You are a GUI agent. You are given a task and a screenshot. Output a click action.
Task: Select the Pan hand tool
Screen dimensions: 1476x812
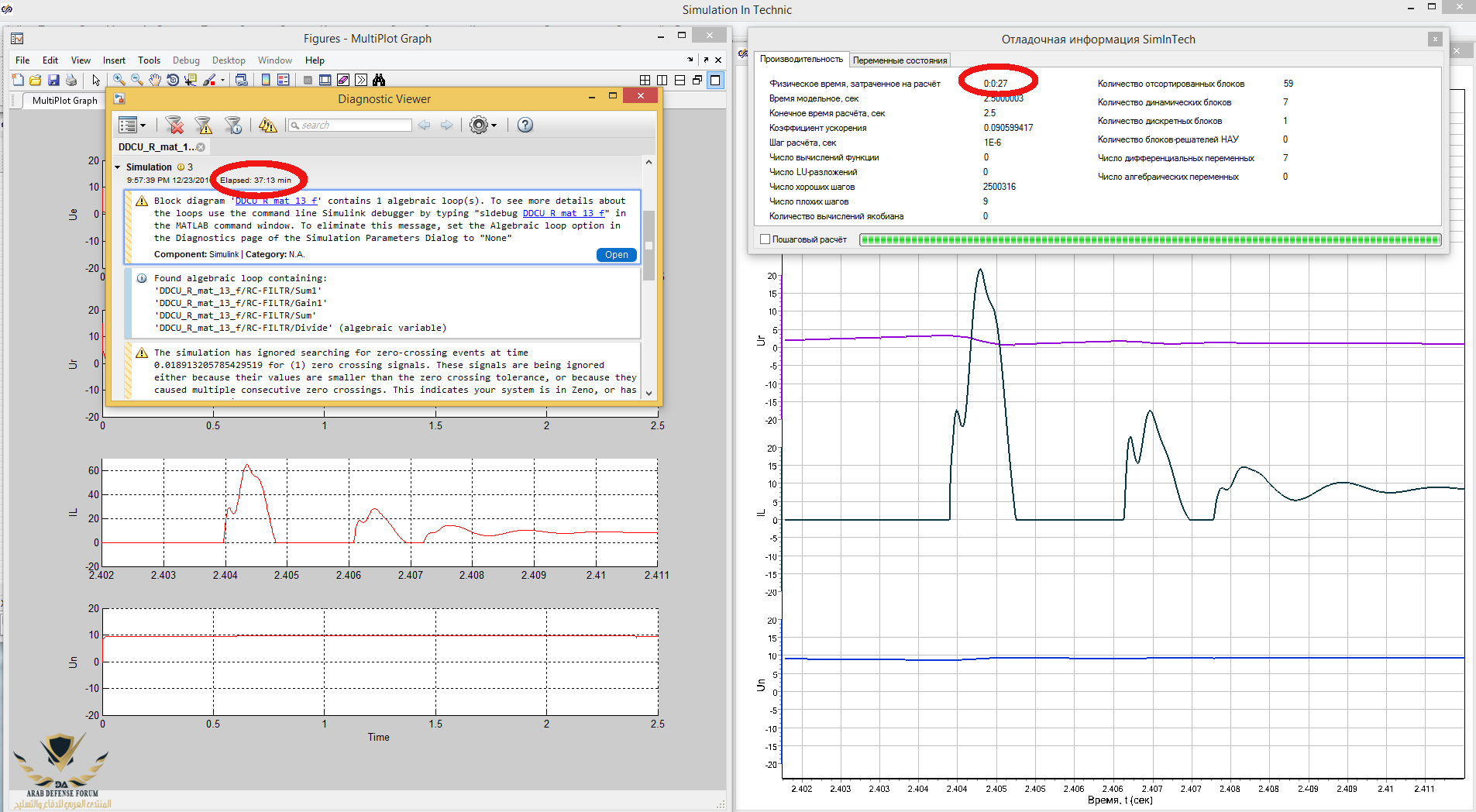[x=155, y=80]
